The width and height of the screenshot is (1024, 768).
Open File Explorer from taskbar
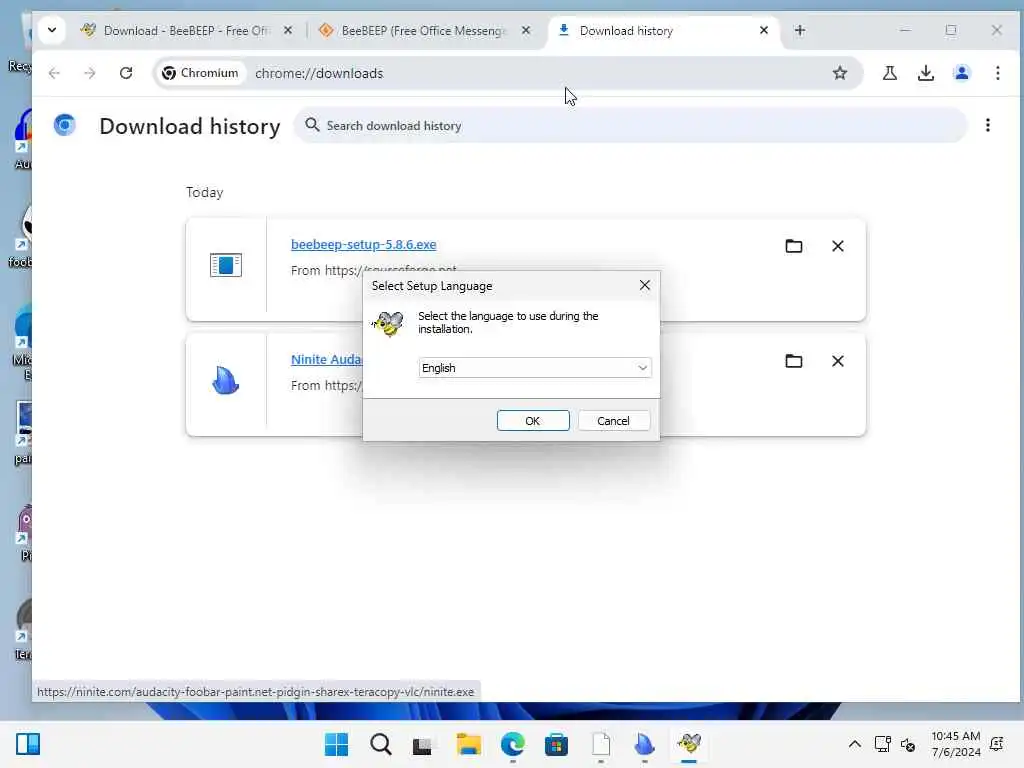tap(468, 744)
